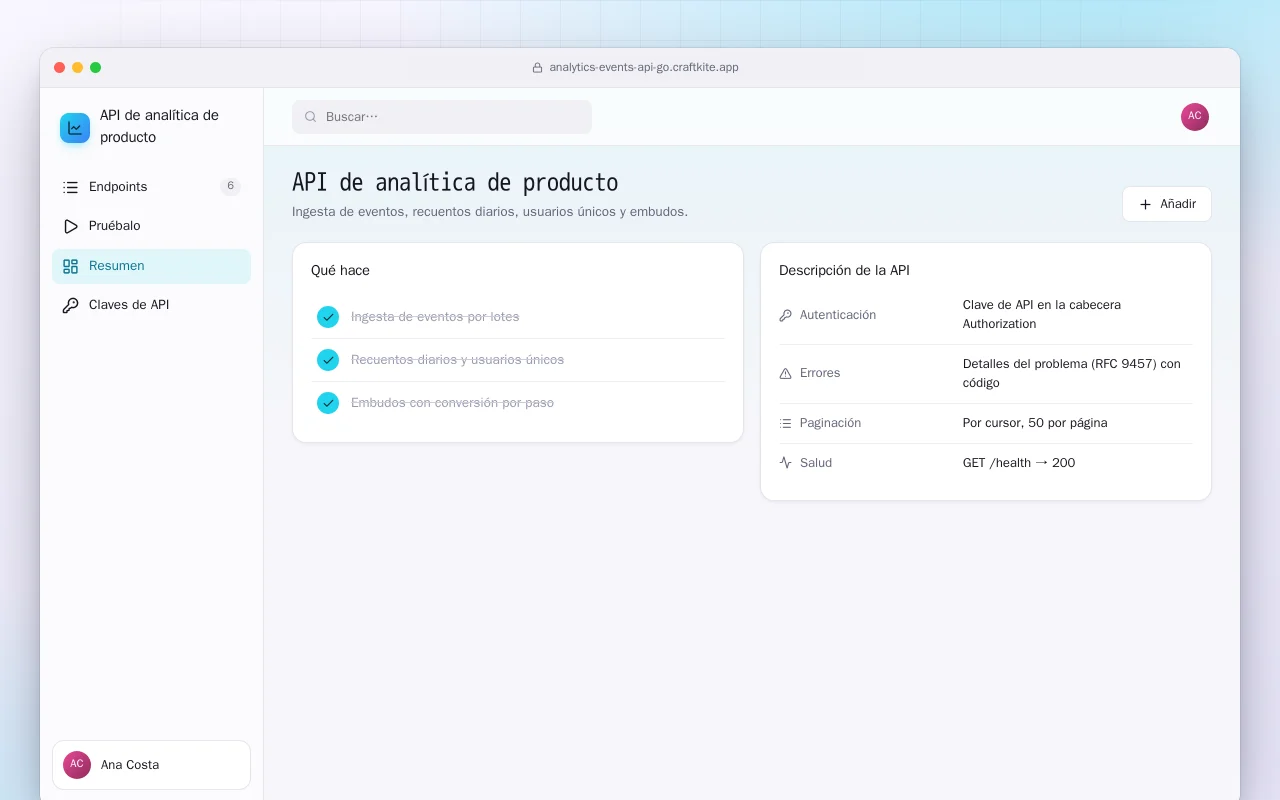Click the Resumen grid icon
Viewport: 1280px width, 800px height.
70,266
